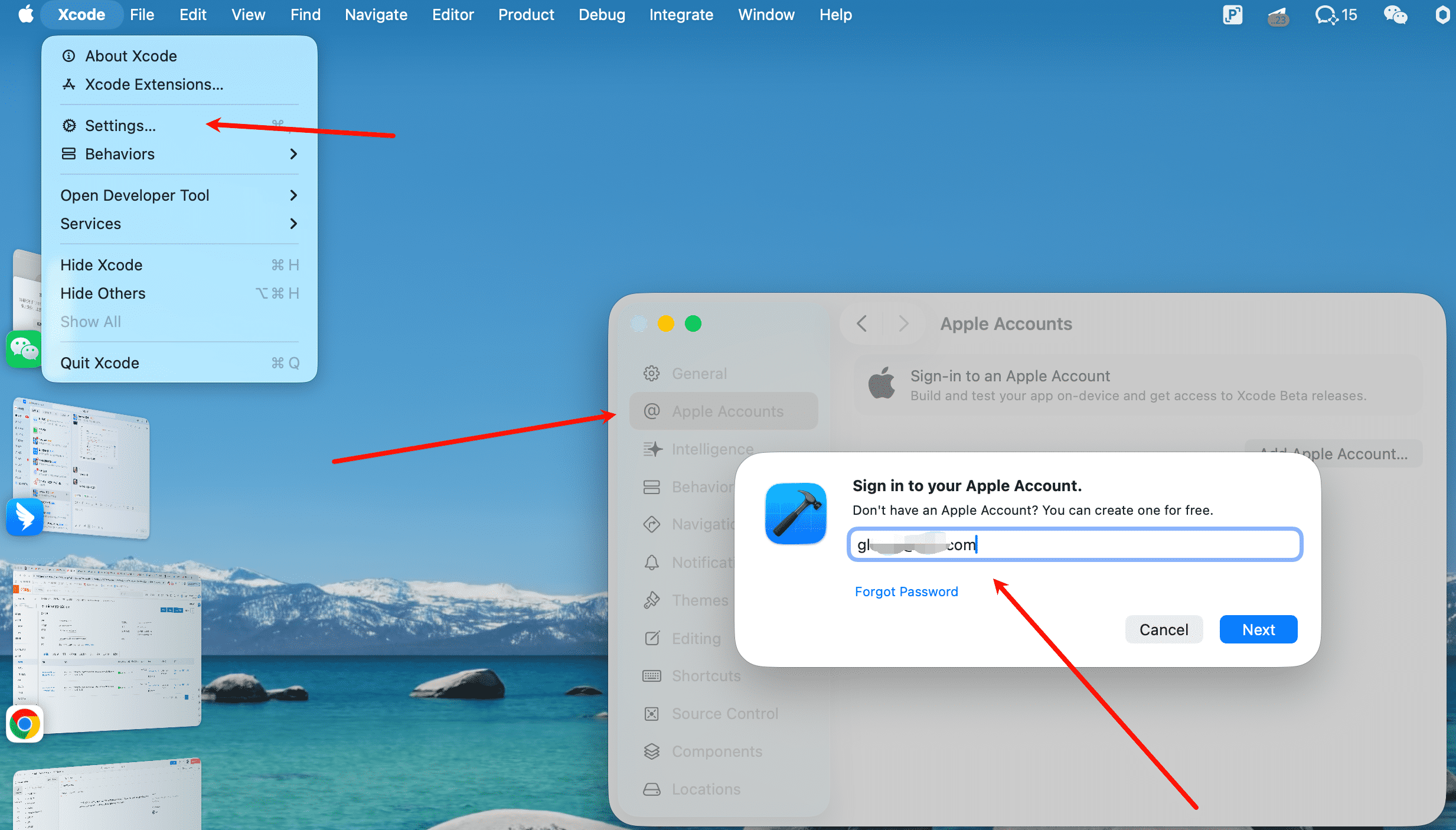1456x830 pixels.
Task: Click the WeChat icon in menu bar
Action: pos(1395,15)
